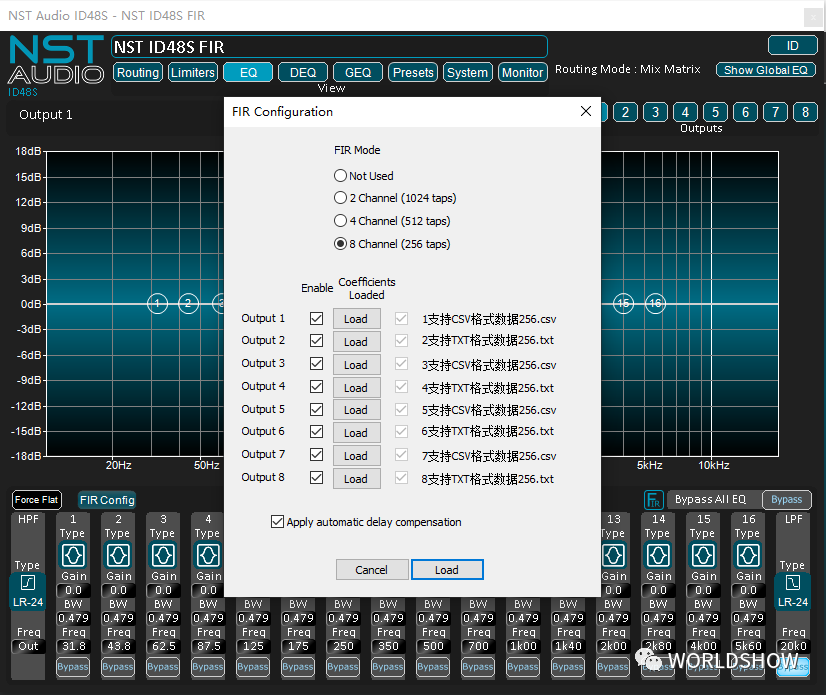Image resolution: width=826 pixels, height=695 pixels.
Task: Open the Limiters view tab
Action: tap(193, 72)
